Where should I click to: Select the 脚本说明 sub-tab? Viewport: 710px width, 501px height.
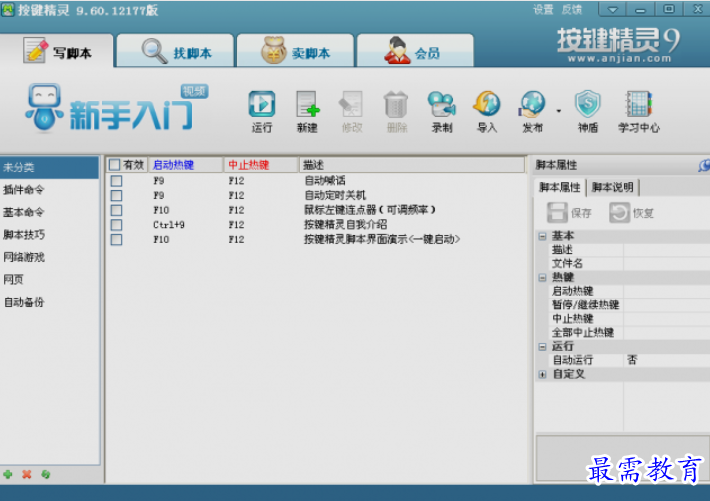pyautogui.click(x=613, y=187)
